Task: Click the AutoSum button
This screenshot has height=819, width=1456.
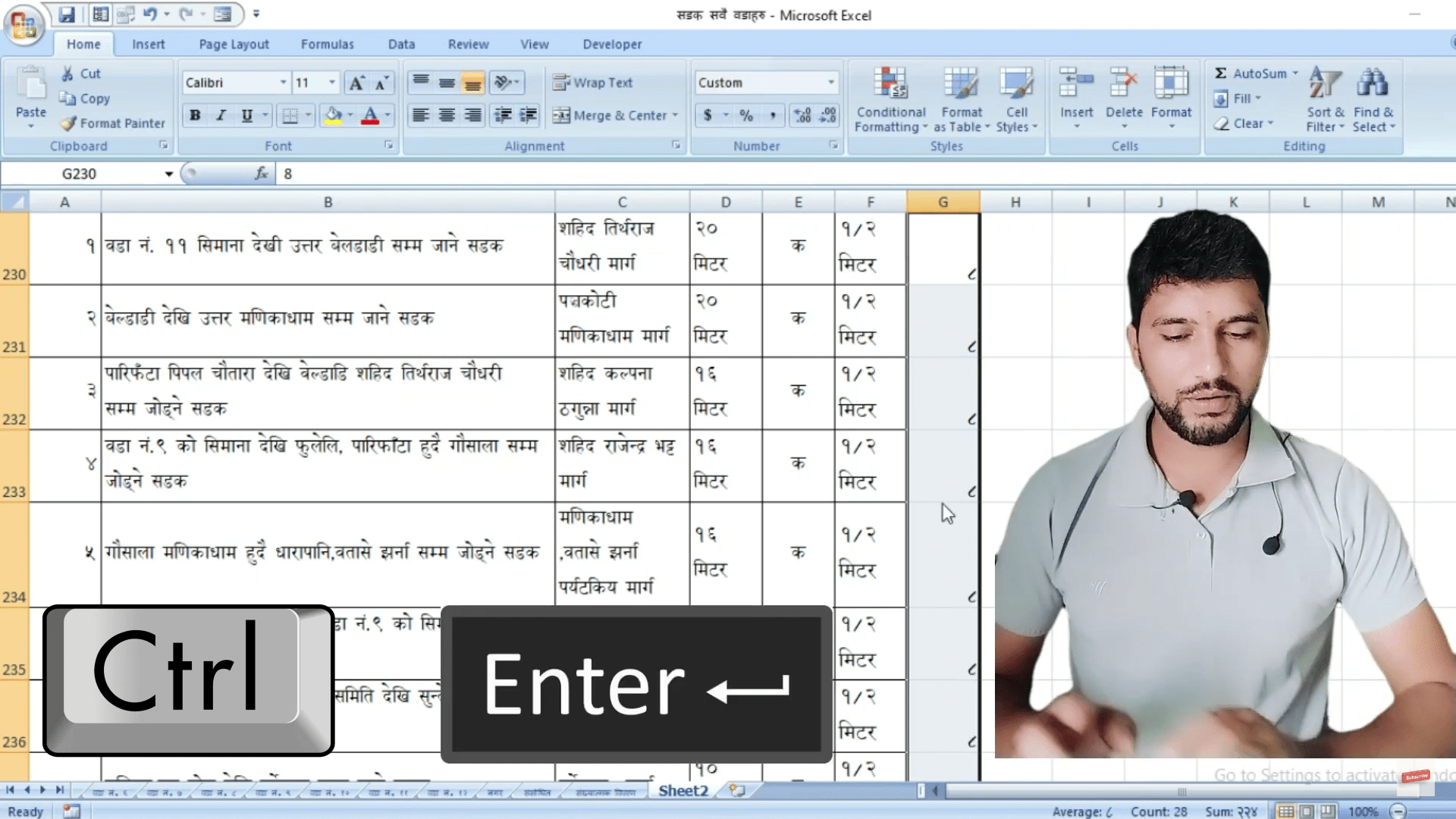Action: 1250,74
